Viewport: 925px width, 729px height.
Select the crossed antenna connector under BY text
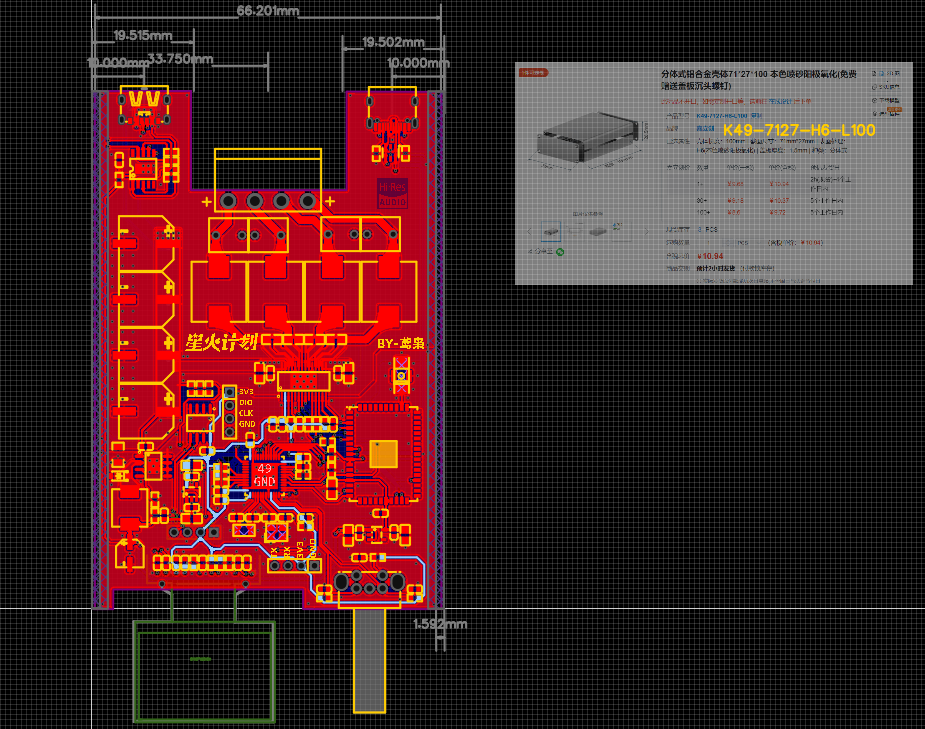pyautogui.click(x=401, y=375)
